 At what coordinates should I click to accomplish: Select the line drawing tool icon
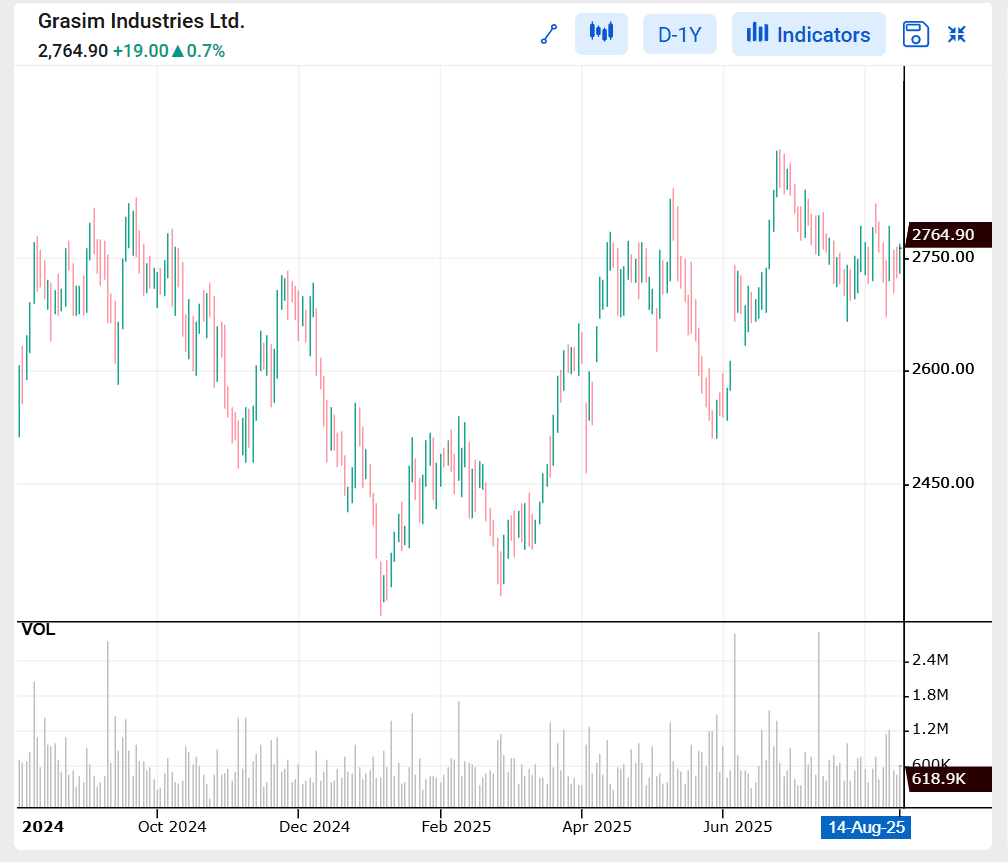(549, 34)
